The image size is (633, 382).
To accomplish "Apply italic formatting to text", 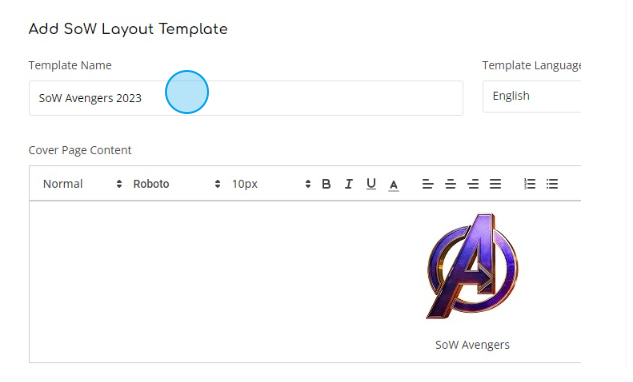I will (349, 184).
